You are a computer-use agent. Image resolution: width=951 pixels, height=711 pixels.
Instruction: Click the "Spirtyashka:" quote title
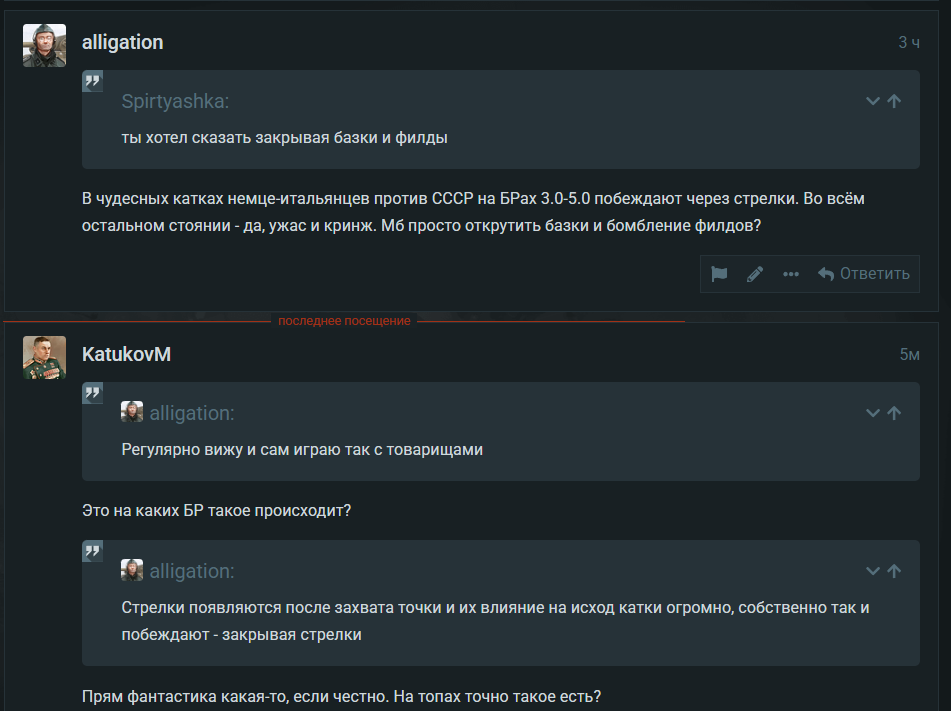(176, 101)
